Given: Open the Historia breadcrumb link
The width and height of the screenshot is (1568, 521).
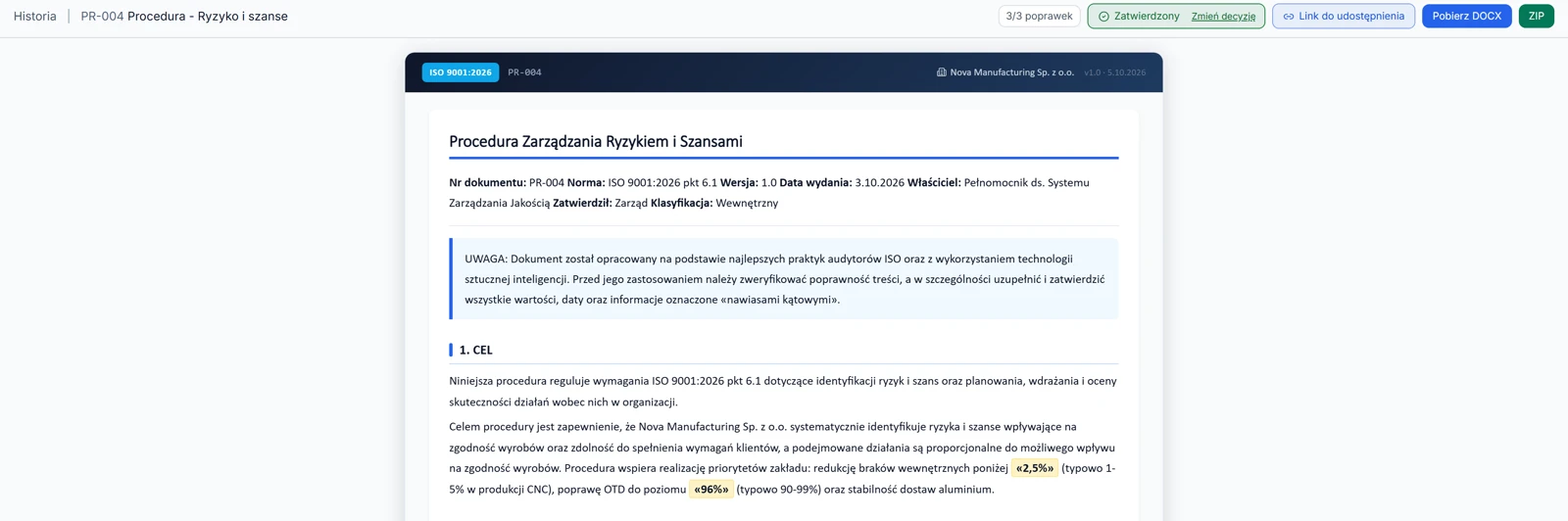Looking at the screenshot, I should click(x=35, y=16).
